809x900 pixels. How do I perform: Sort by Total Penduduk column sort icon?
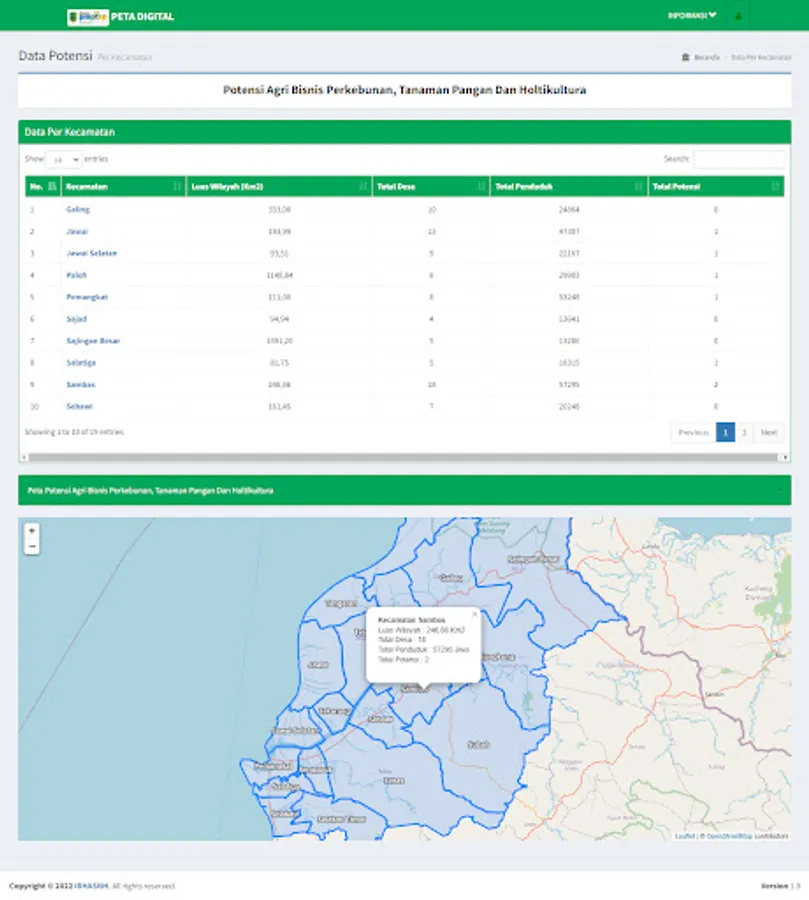pyautogui.click(x=638, y=186)
